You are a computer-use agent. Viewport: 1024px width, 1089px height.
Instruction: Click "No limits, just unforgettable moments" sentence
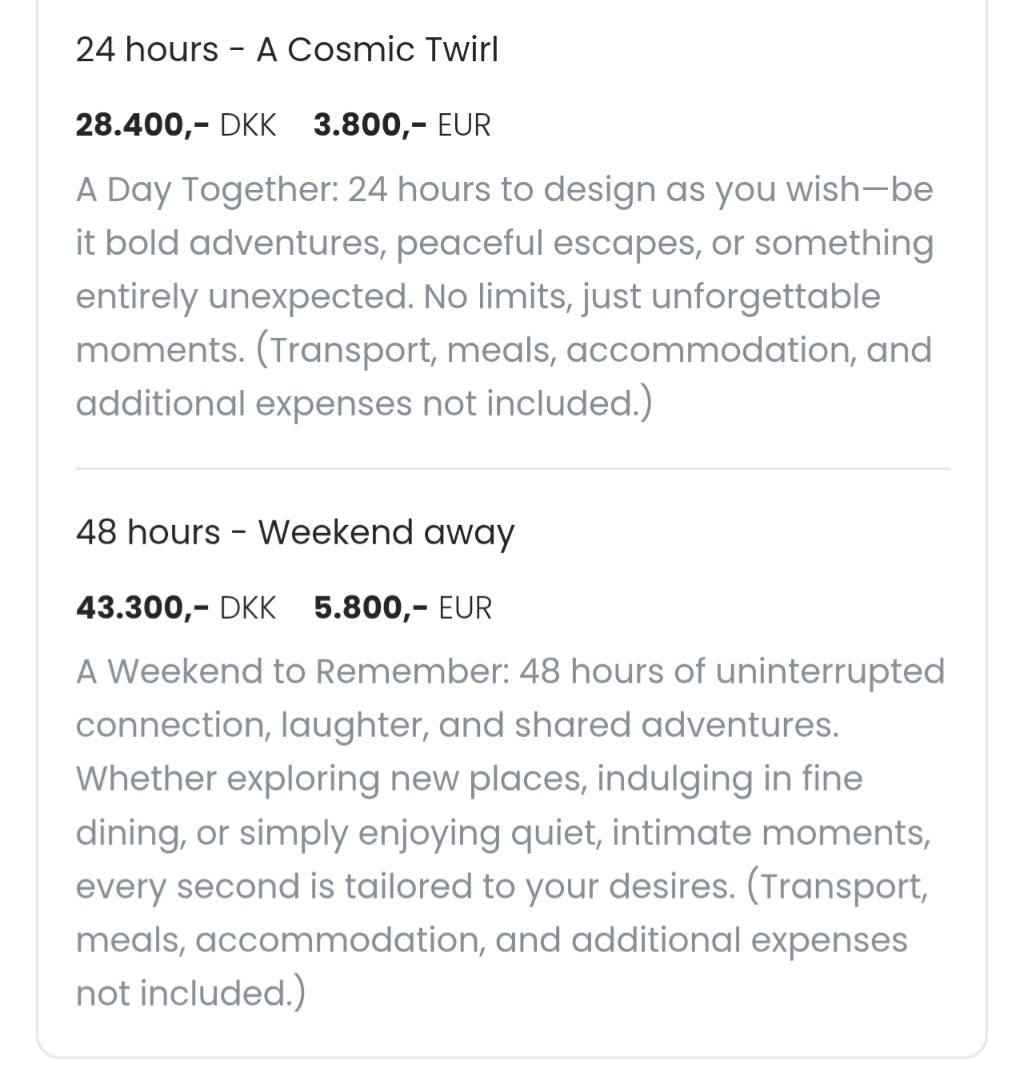pos(651,297)
